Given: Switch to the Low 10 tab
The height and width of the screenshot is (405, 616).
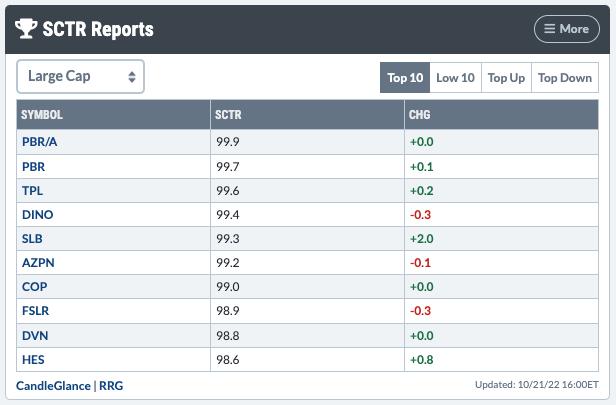Looking at the screenshot, I should pos(455,78).
